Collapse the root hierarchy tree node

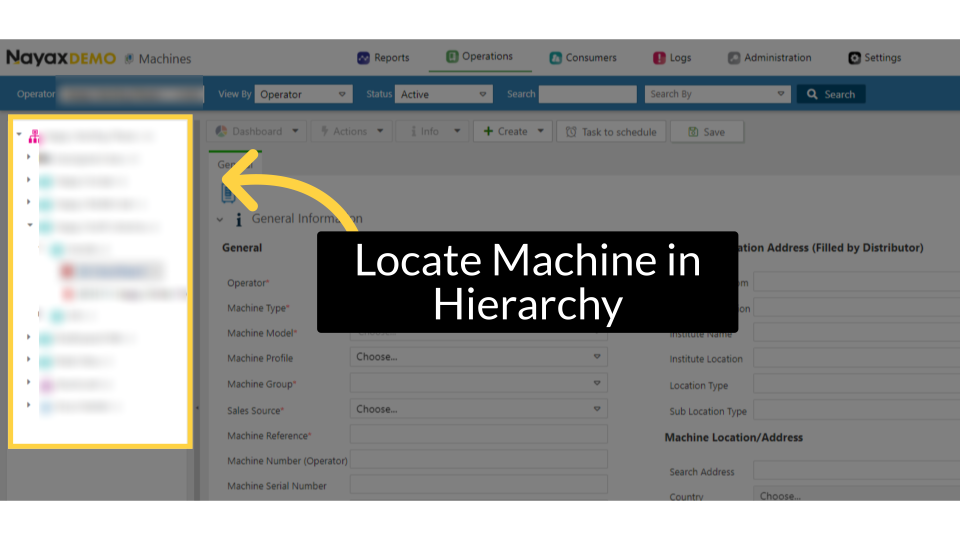click(19, 134)
